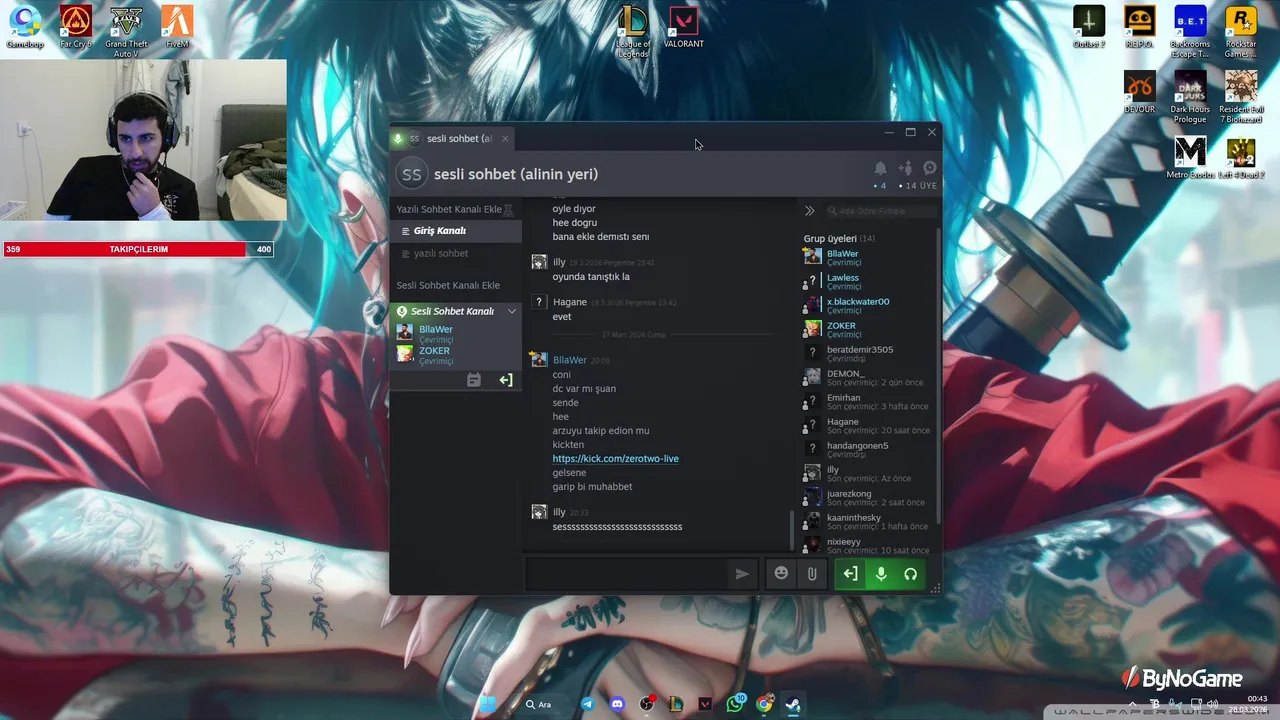Open Far Cry 6 desktop shortcut

coord(75,27)
